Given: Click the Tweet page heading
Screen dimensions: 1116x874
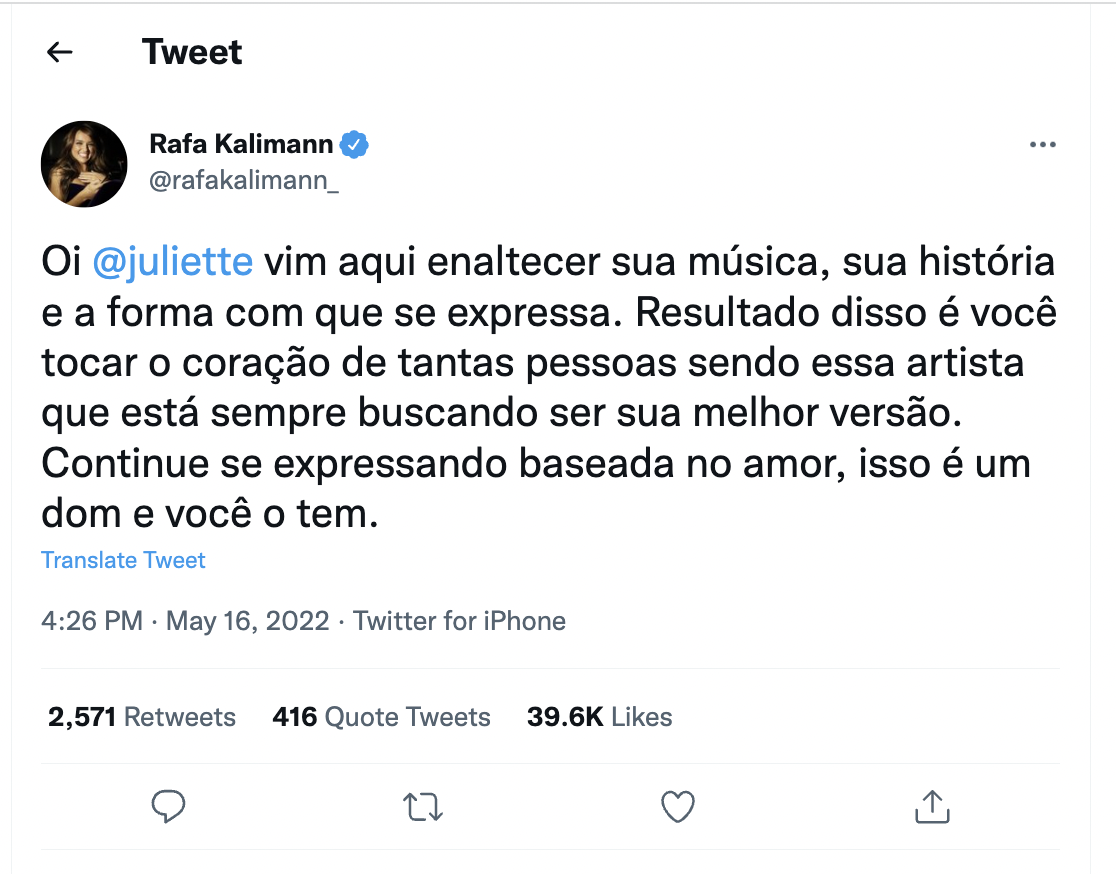Looking at the screenshot, I should (x=192, y=52).
